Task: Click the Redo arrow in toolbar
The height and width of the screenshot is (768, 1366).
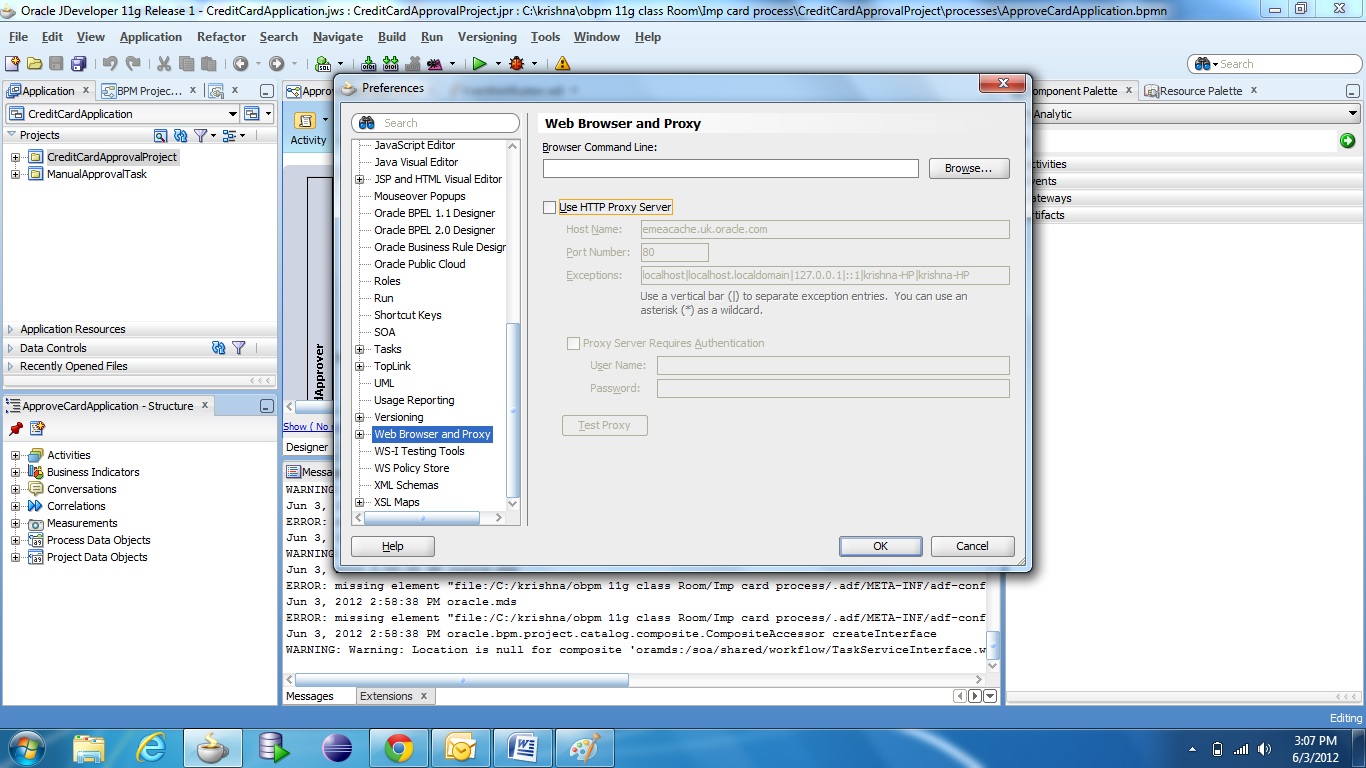Action: point(133,63)
